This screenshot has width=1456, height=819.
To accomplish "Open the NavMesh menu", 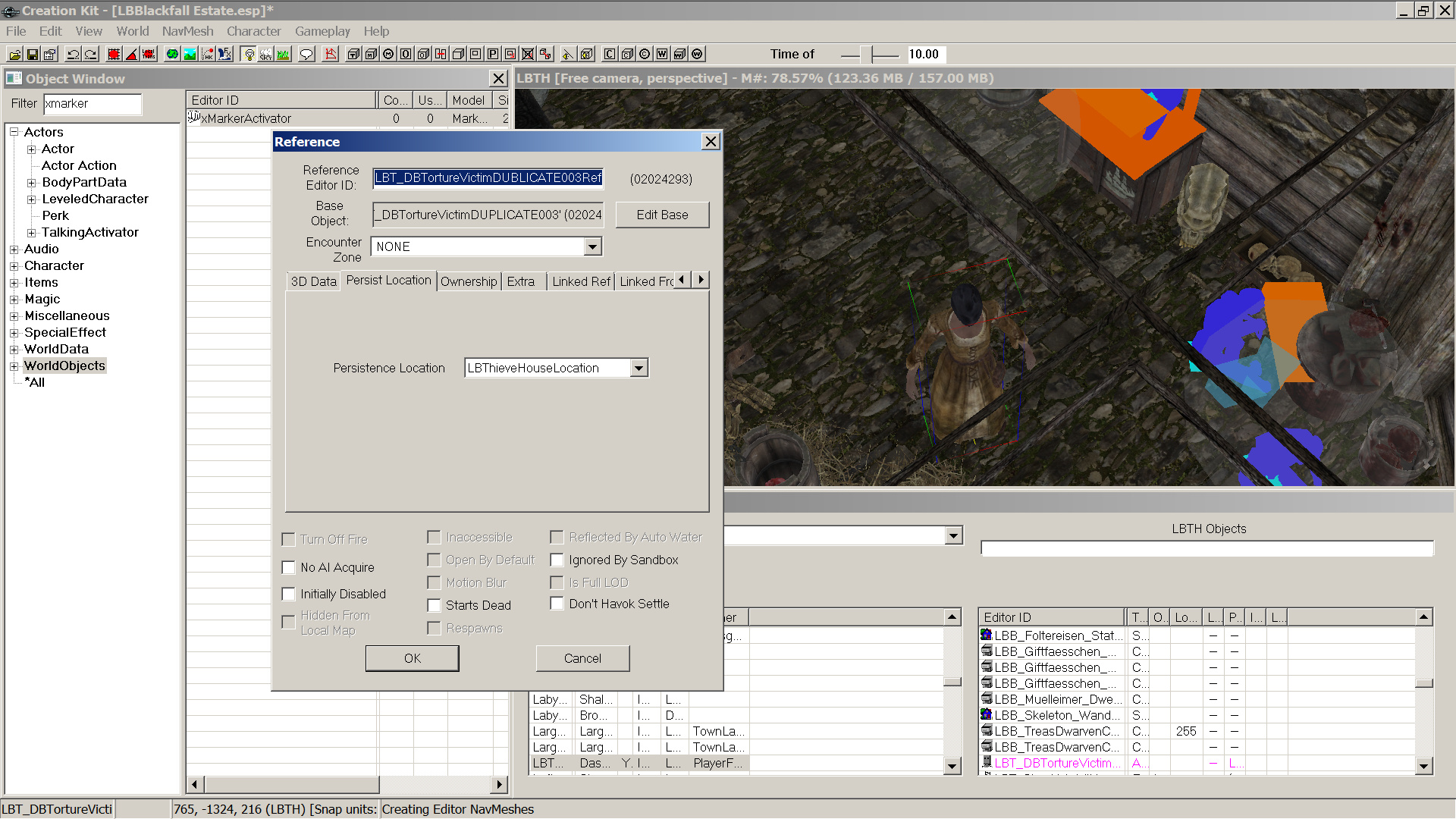I will [187, 31].
